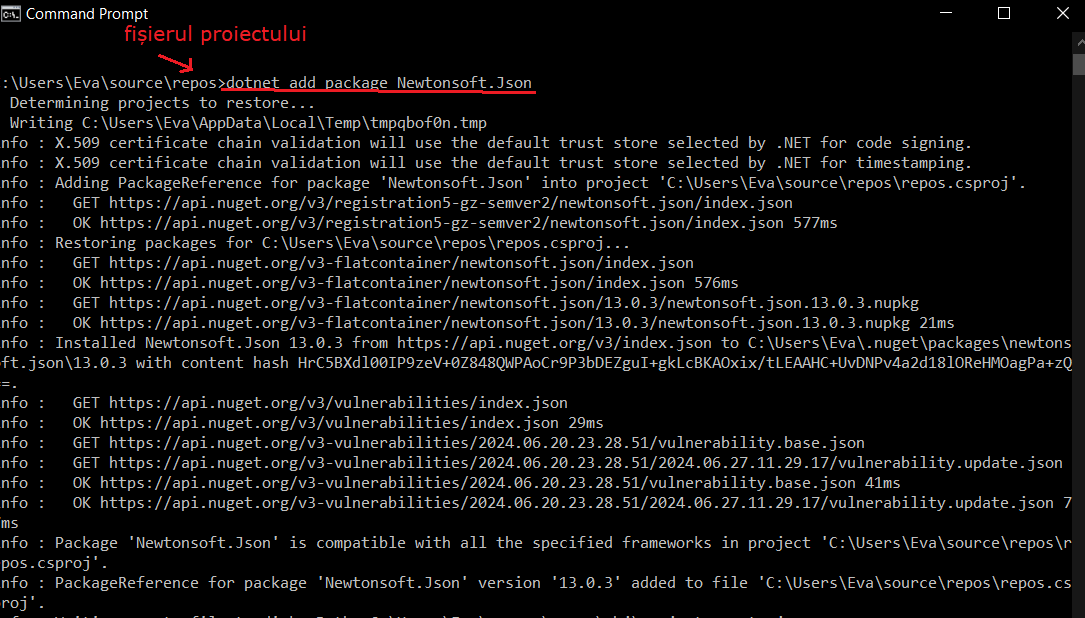Click the vulnerabilities/index.json GET URL

click(x=338, y=403)
